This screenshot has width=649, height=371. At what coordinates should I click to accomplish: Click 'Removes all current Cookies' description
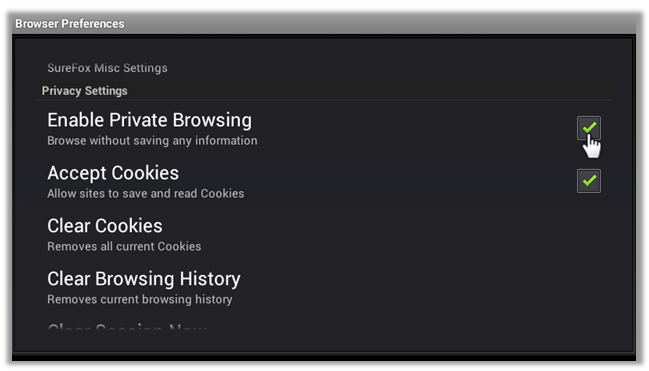point(124,246)
